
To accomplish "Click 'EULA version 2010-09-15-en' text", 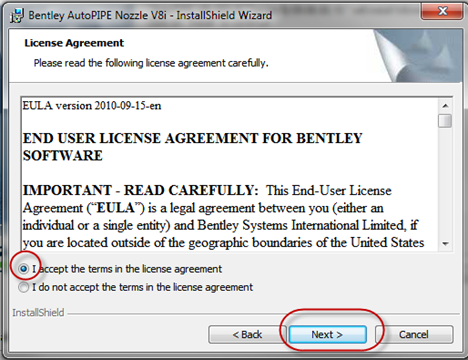I will point(92,106).
